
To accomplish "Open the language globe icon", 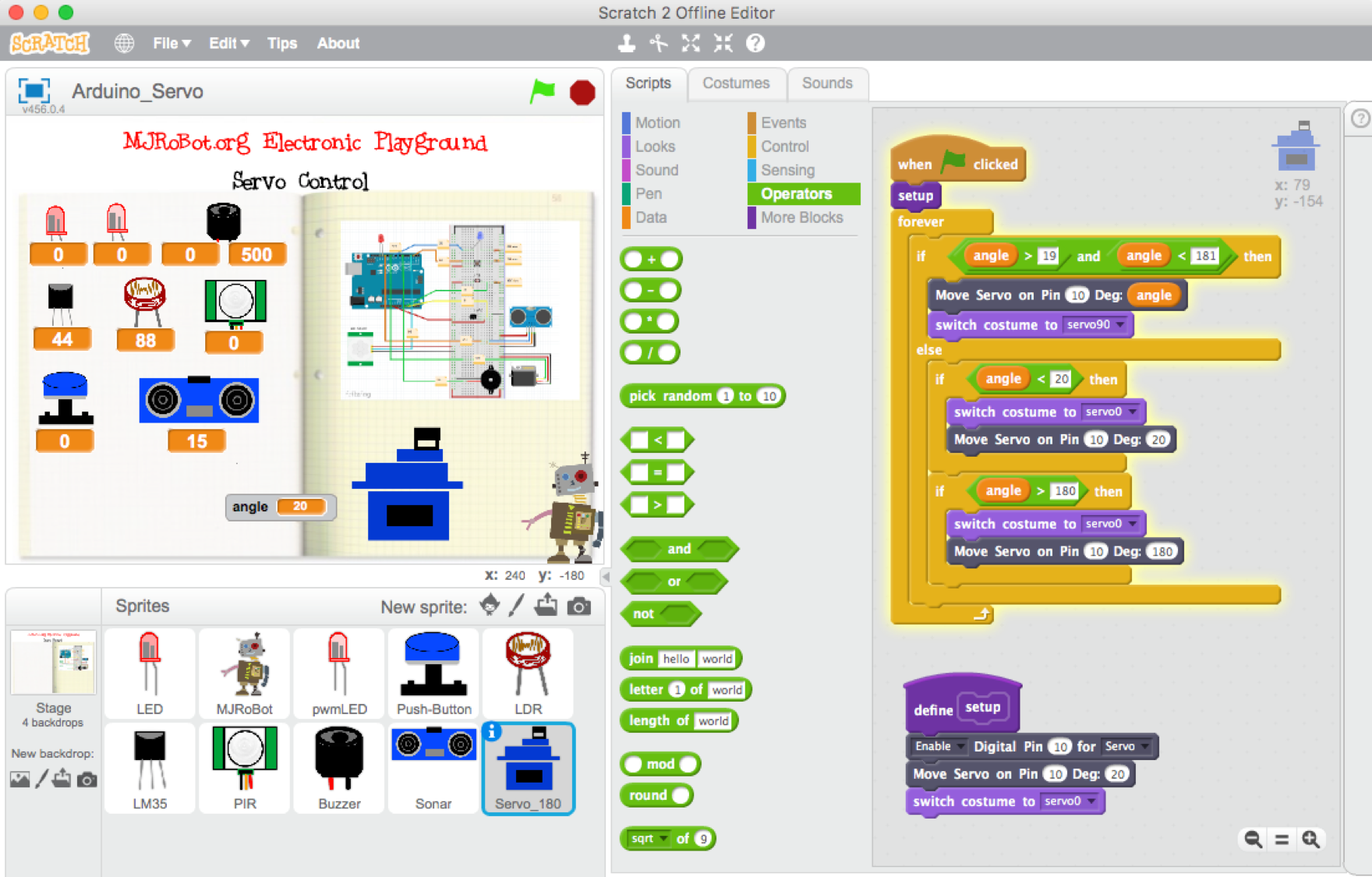I will [124, 43].
